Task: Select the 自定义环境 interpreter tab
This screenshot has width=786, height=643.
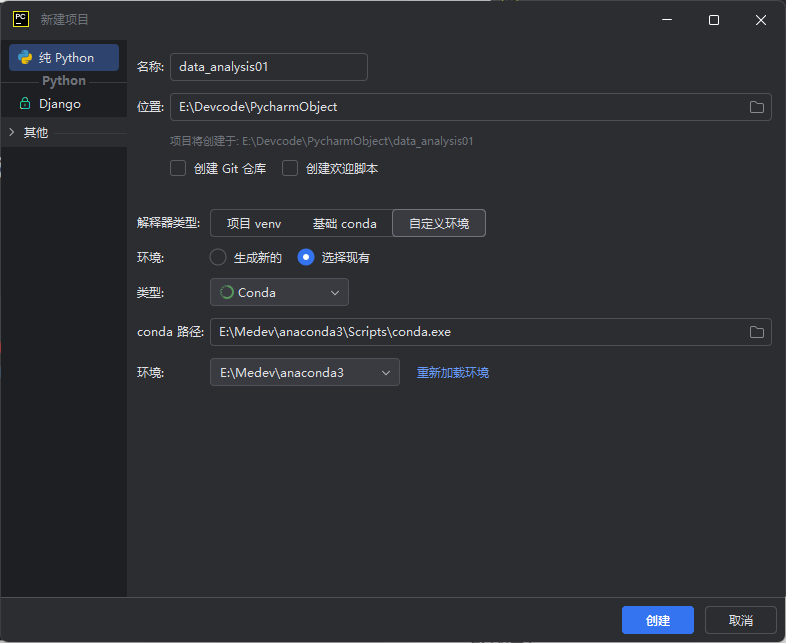Action: click(x=439, y=223)
